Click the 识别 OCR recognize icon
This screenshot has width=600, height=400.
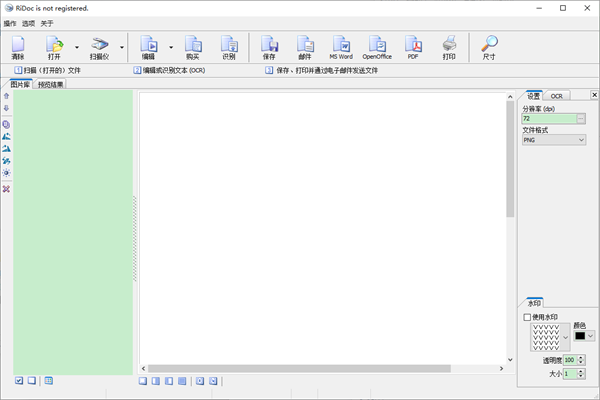point(229,46)
